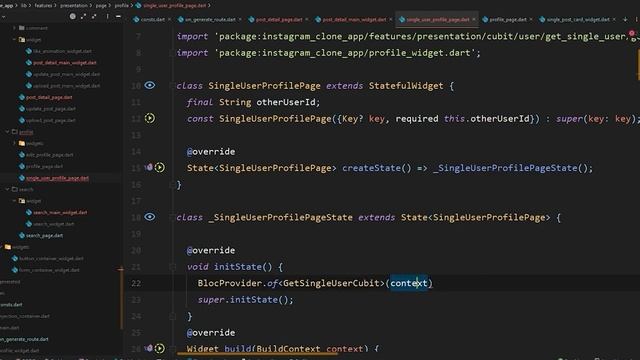
Task: Click the gutter eye icon beside class SingleUserProfilePage
Action: pos(150,85)
